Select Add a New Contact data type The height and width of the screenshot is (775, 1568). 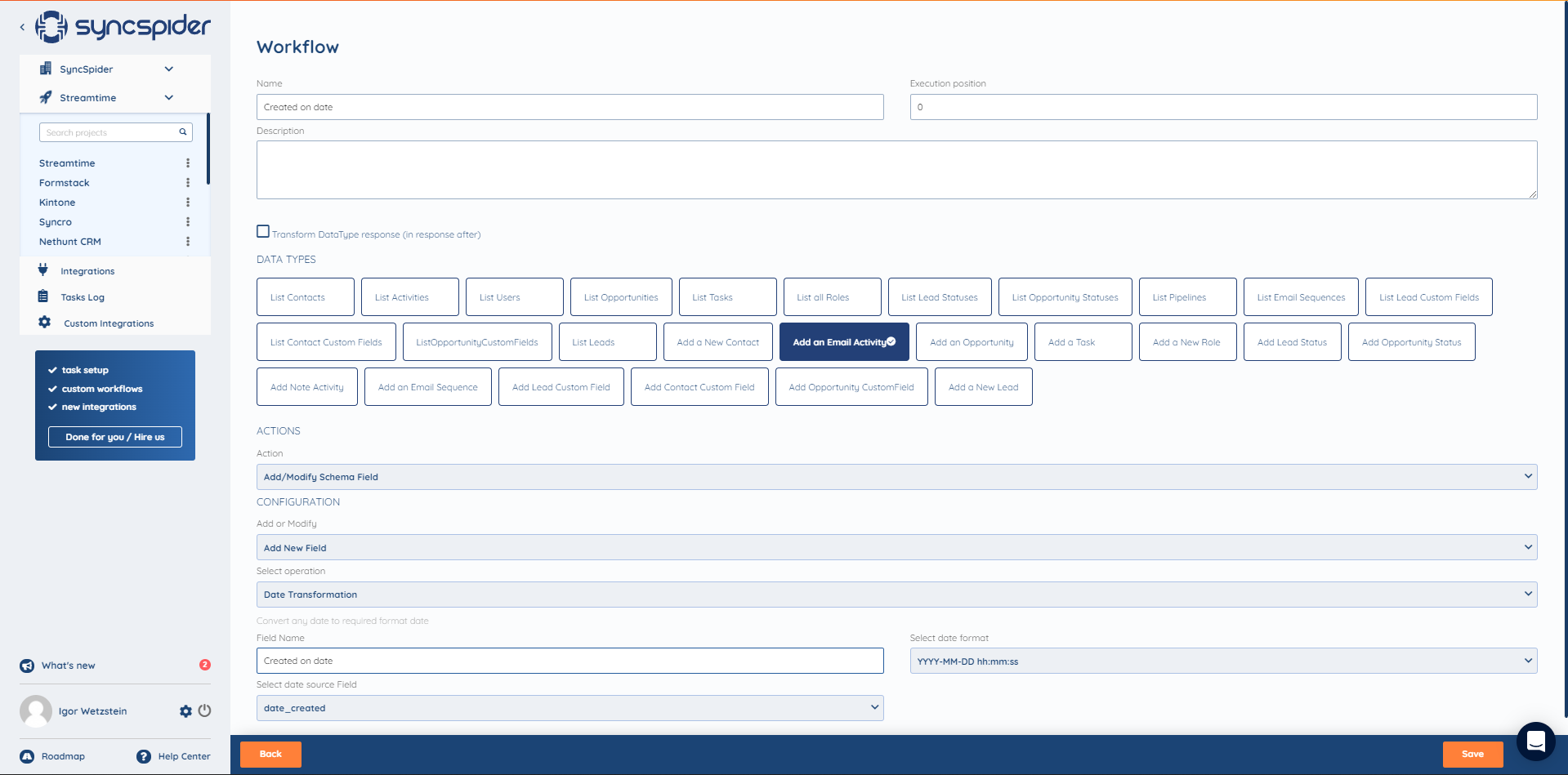click(x=718, y=342)
